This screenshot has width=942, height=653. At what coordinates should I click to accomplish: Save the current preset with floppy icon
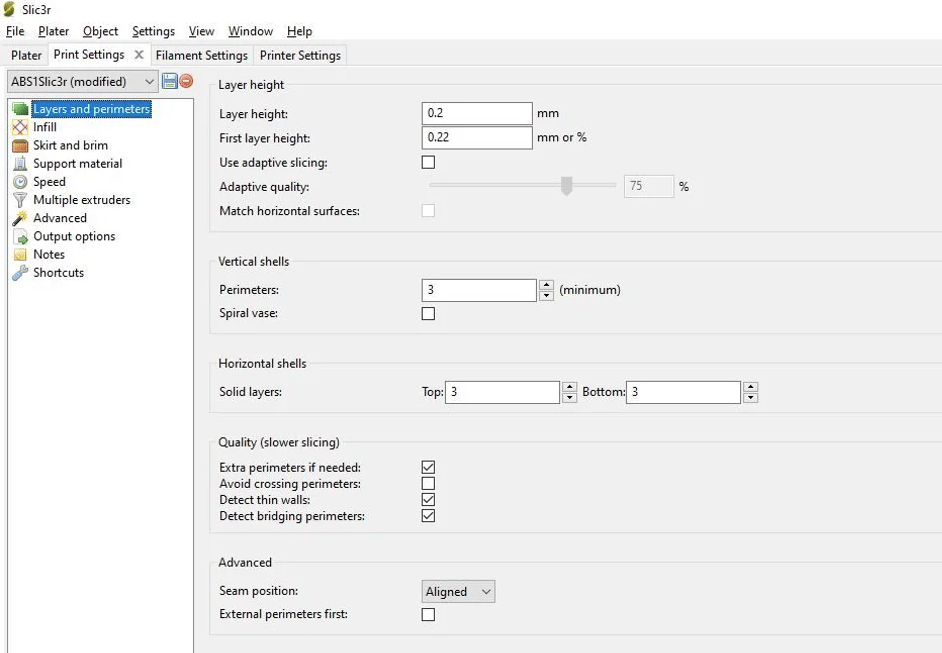point(170,81)
